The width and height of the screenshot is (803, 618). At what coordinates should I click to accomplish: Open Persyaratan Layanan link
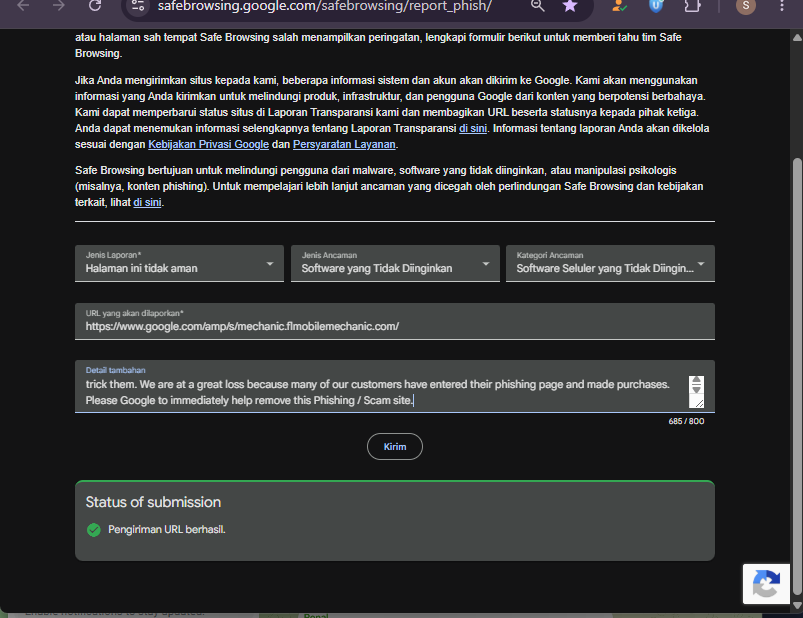[344, 144]
